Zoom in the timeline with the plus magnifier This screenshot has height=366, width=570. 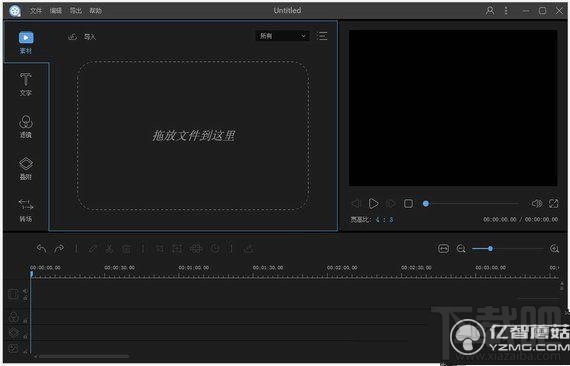pyautogui.click(x=554, y=249)
